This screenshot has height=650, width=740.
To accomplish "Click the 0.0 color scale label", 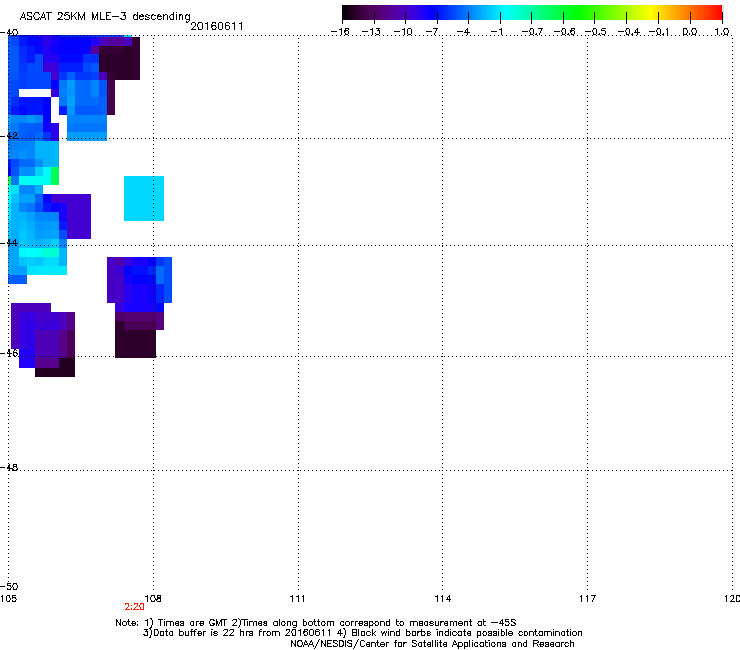I will (690, 32).
